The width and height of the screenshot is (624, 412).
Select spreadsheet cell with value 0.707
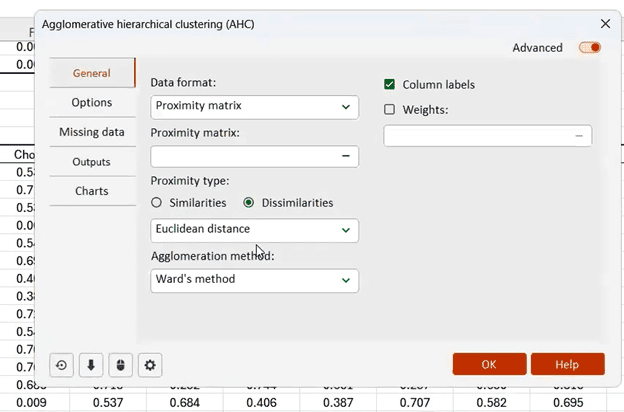coord(415,403)
